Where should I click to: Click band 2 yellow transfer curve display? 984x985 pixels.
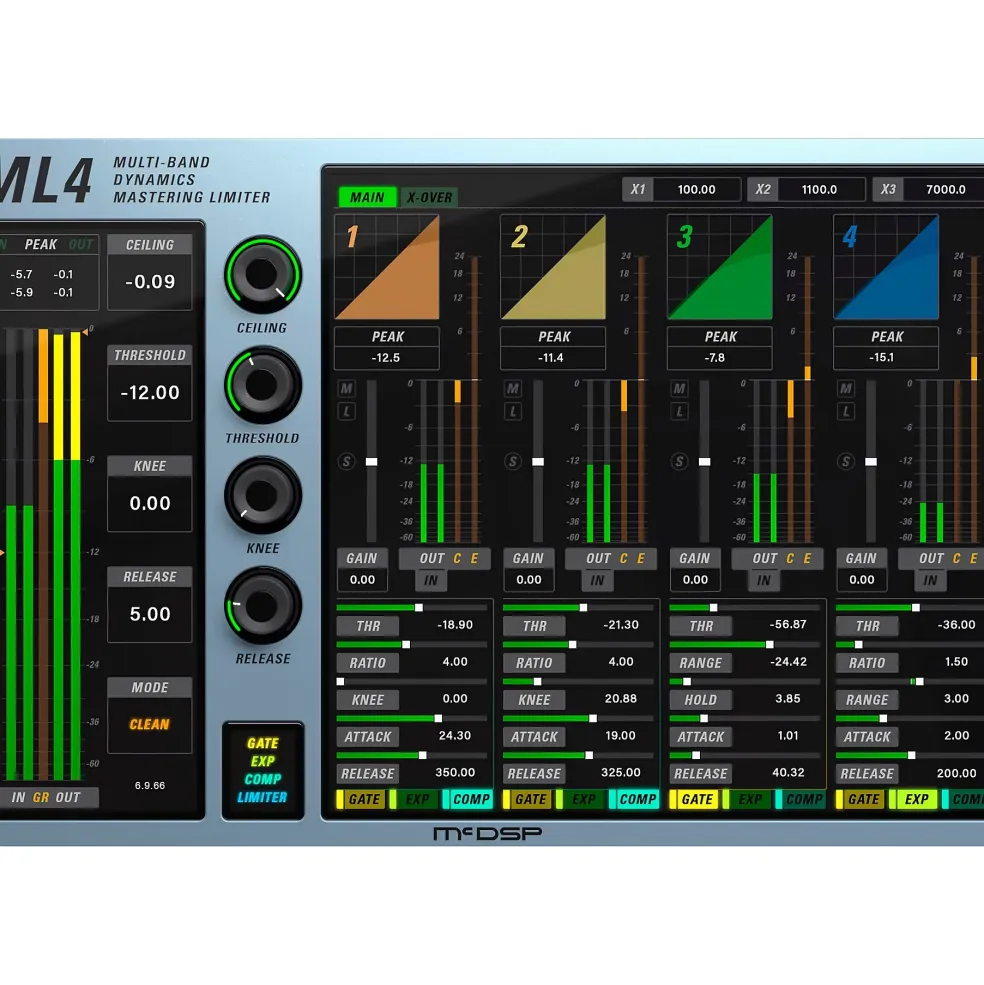[554, 267]
